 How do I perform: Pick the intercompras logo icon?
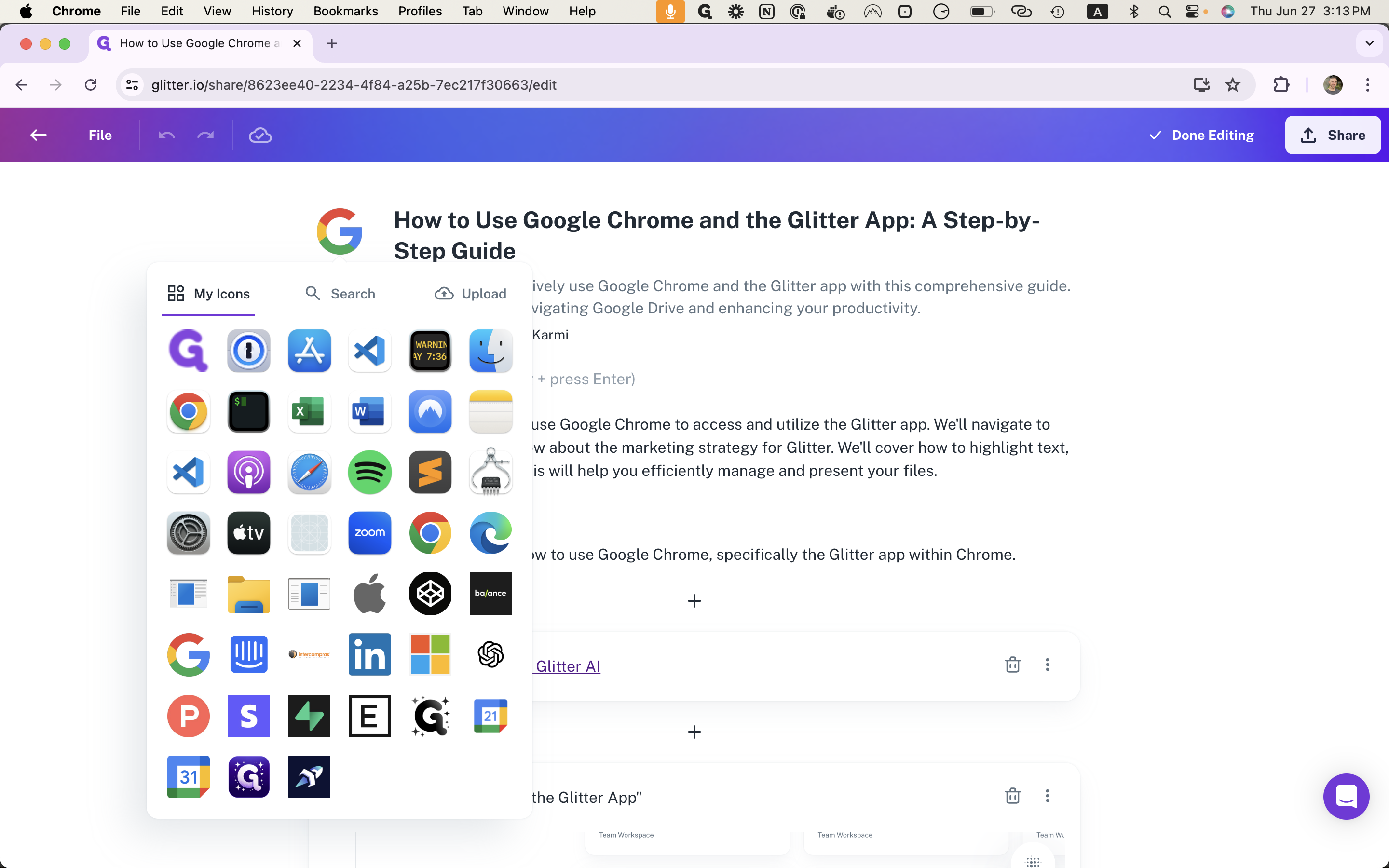tap(309, 654)
